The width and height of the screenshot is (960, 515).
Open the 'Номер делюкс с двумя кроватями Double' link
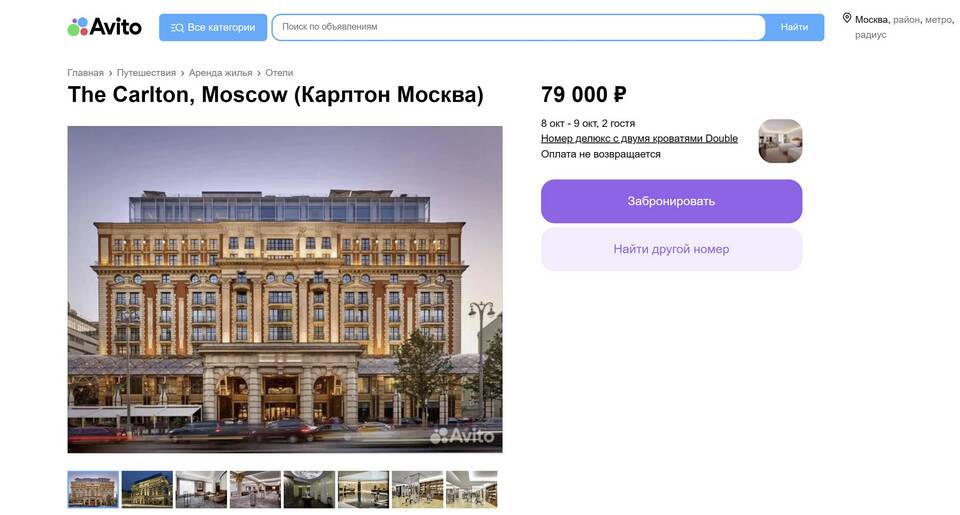(x=639, y=139)
